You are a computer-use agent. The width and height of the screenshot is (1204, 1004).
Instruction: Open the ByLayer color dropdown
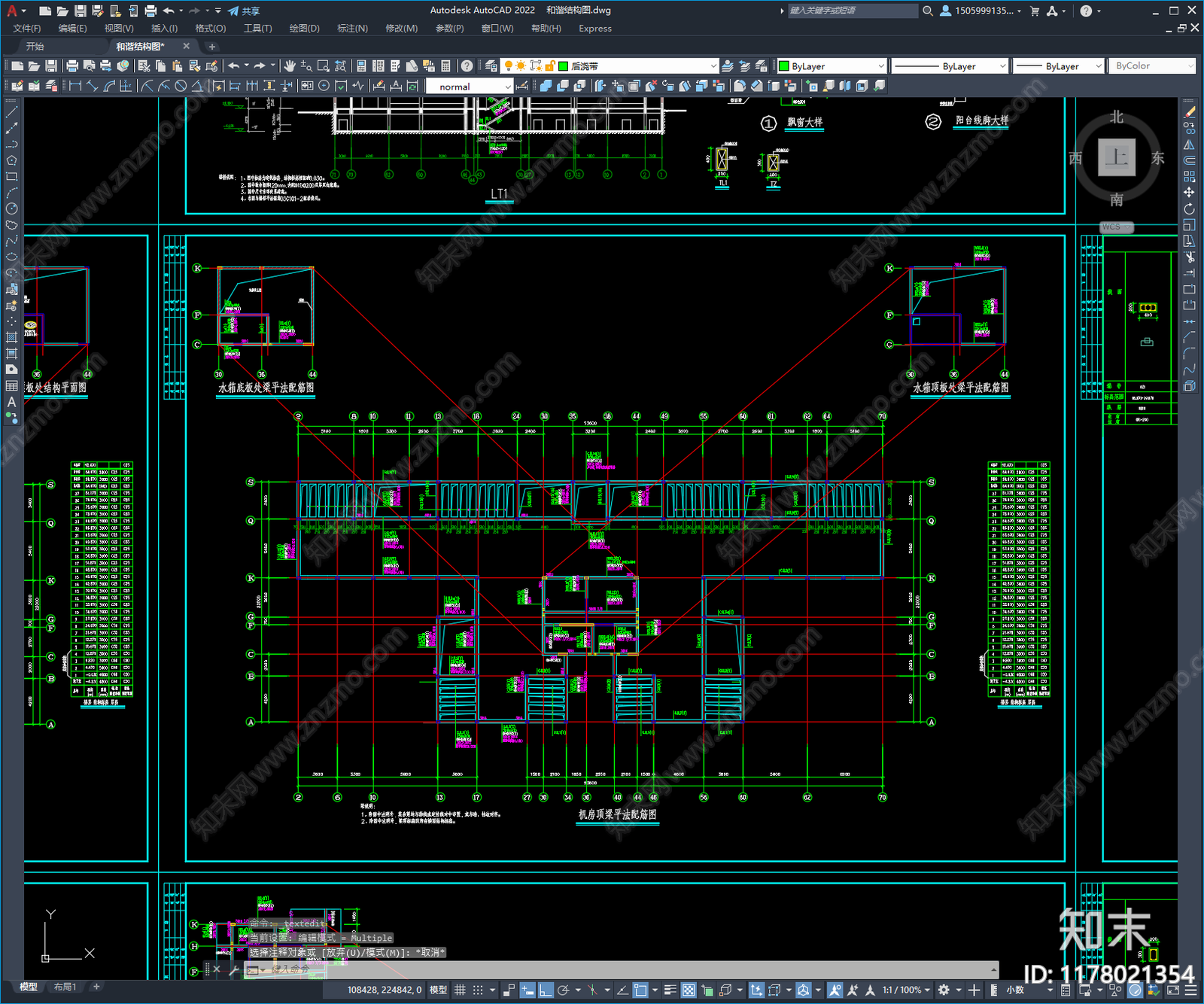tap(832, 66)
